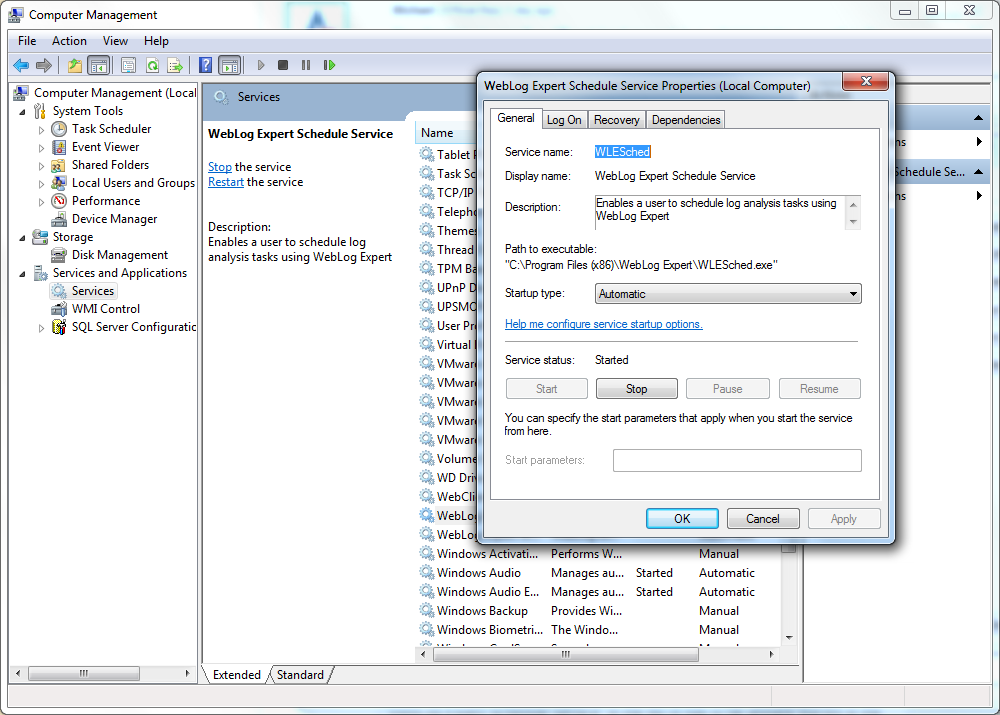Expand the Event Viewer node arrow
The image size is (1000, 715).
(41, 147)
